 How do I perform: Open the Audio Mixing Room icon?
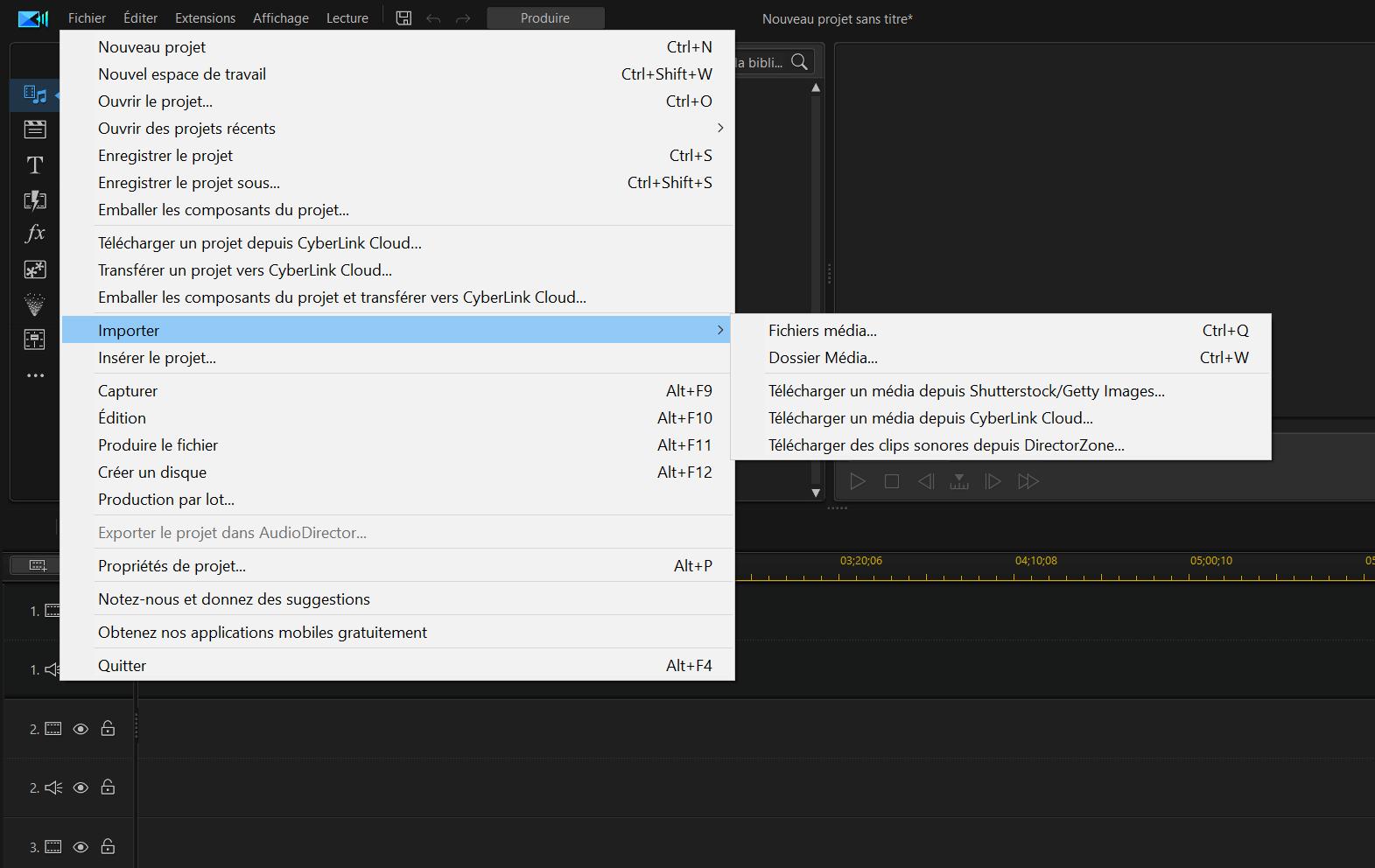tap(35, 339)
